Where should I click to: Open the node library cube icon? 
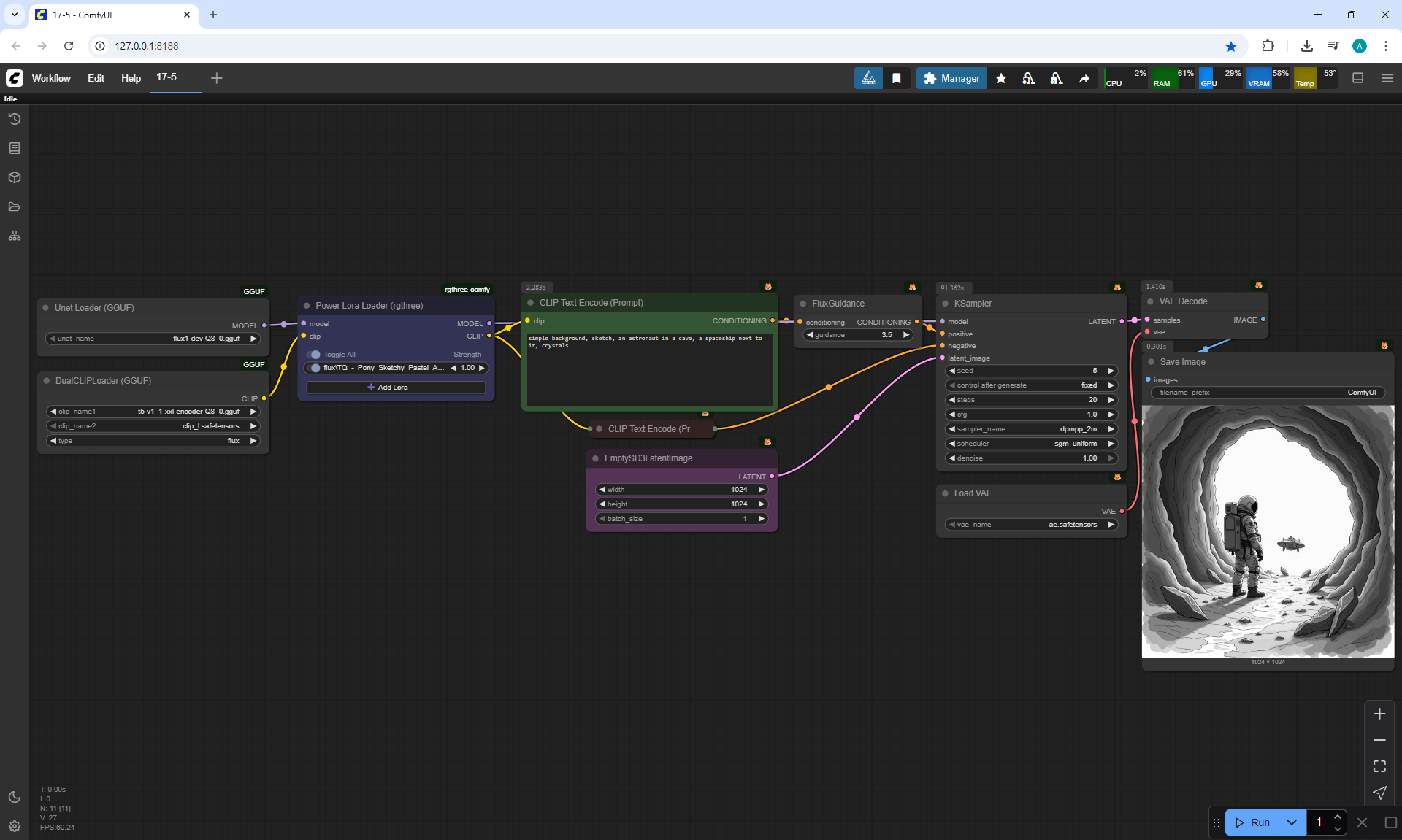[15, 177]
